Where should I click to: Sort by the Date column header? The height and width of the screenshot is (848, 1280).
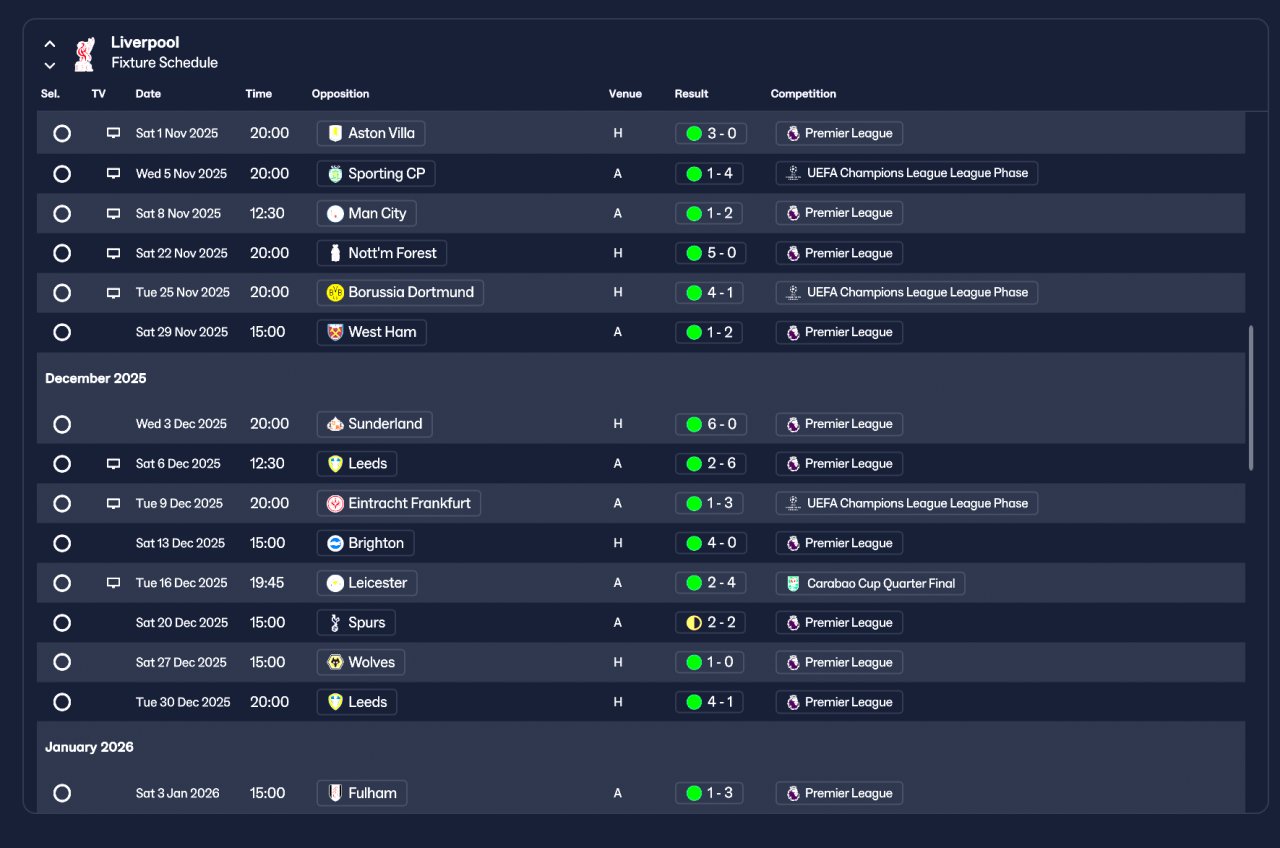[148, 94]
